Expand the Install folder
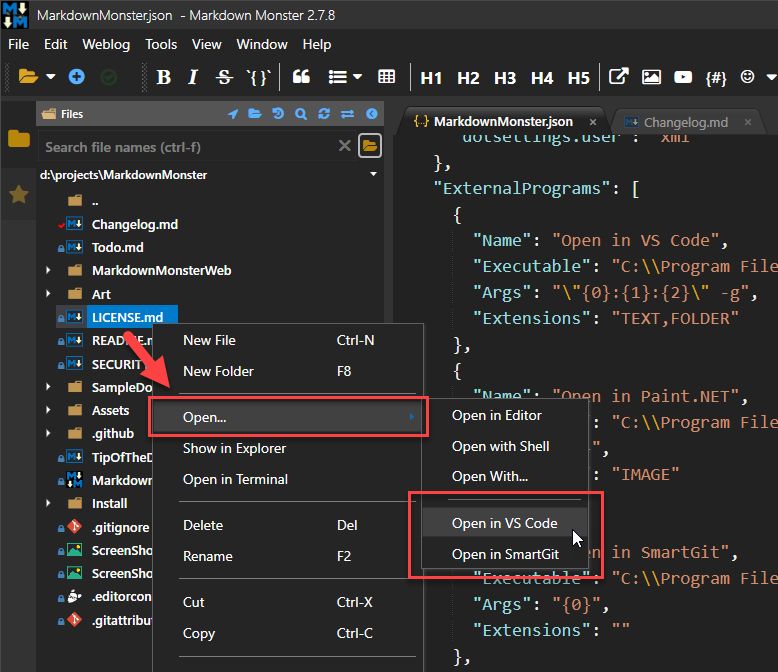The height and width of the screenshot is (672, 778). (48, 503)
